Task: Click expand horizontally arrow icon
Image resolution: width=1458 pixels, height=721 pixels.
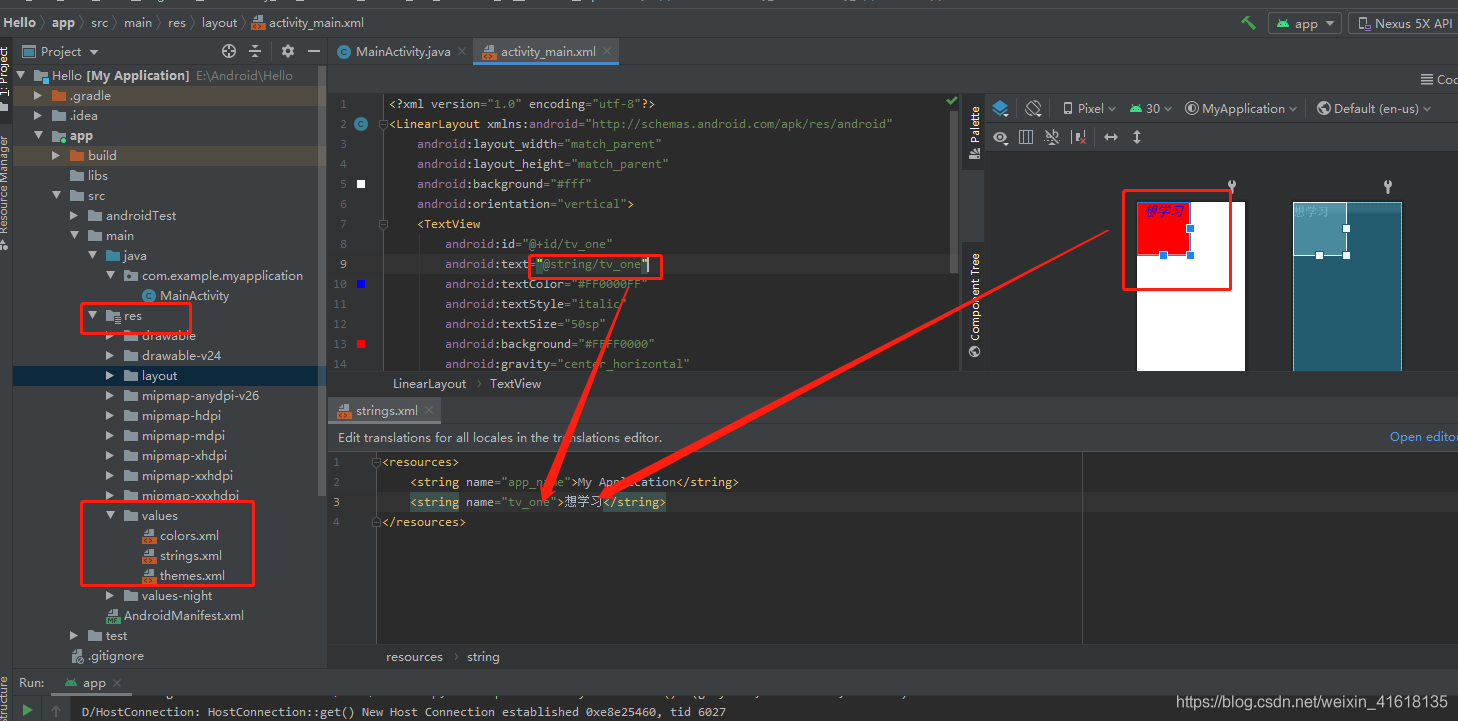Action: pyautogui.click(x=1110, y=137)
